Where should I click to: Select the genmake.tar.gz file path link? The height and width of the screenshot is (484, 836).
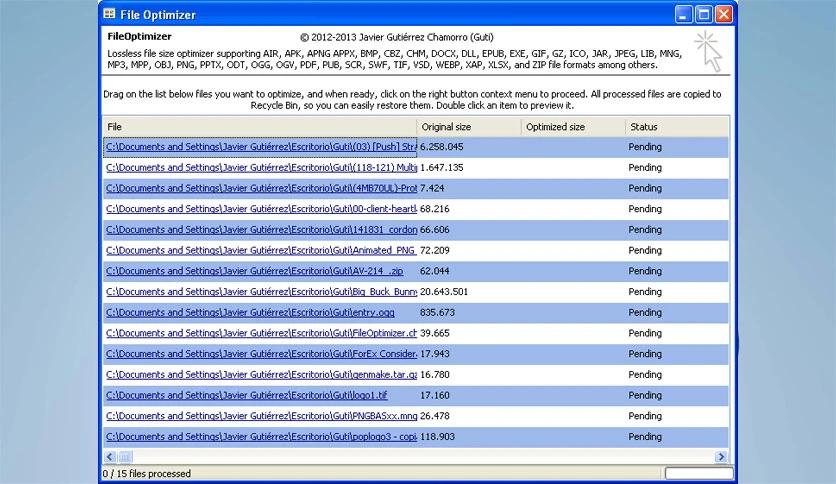[x=261, y=375]
